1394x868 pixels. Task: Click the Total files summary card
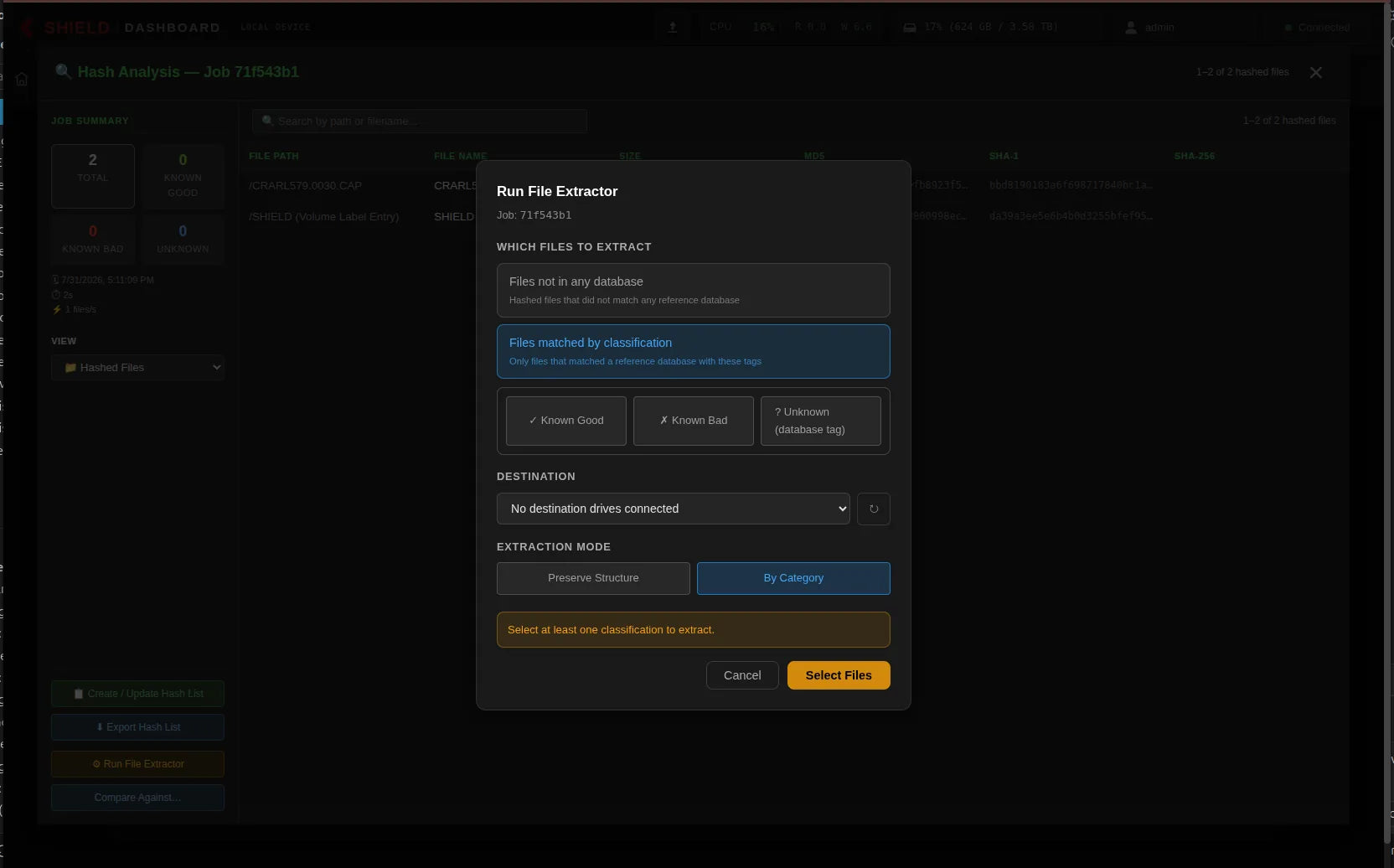(x=93, y=176)
